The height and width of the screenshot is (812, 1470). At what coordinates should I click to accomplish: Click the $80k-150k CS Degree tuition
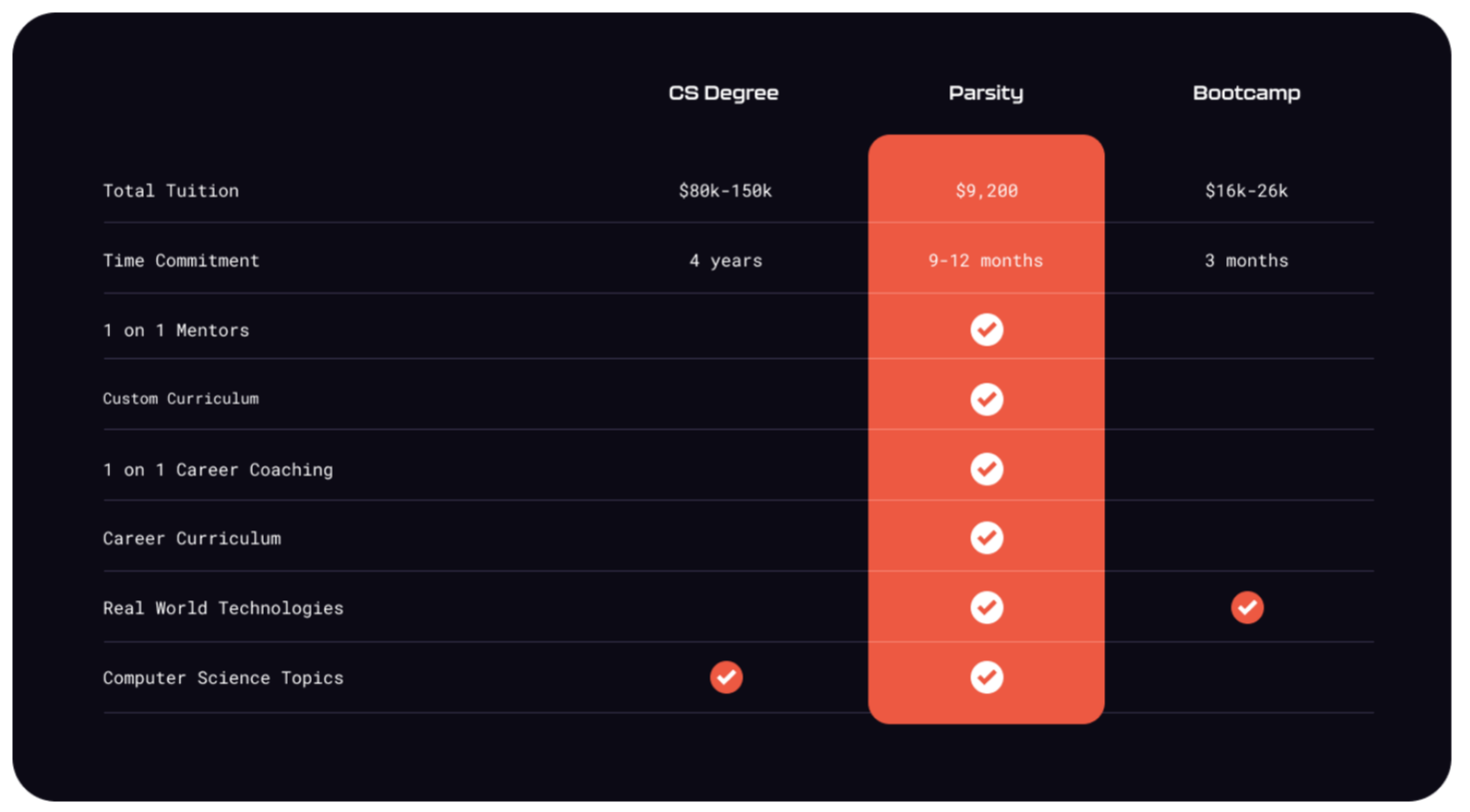point(726,191)
